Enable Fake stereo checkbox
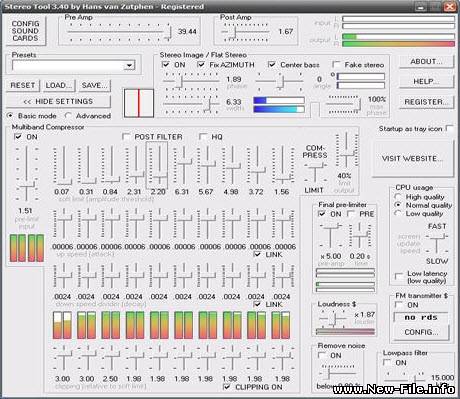Screen dimensions: 460x399 (336, 64)
